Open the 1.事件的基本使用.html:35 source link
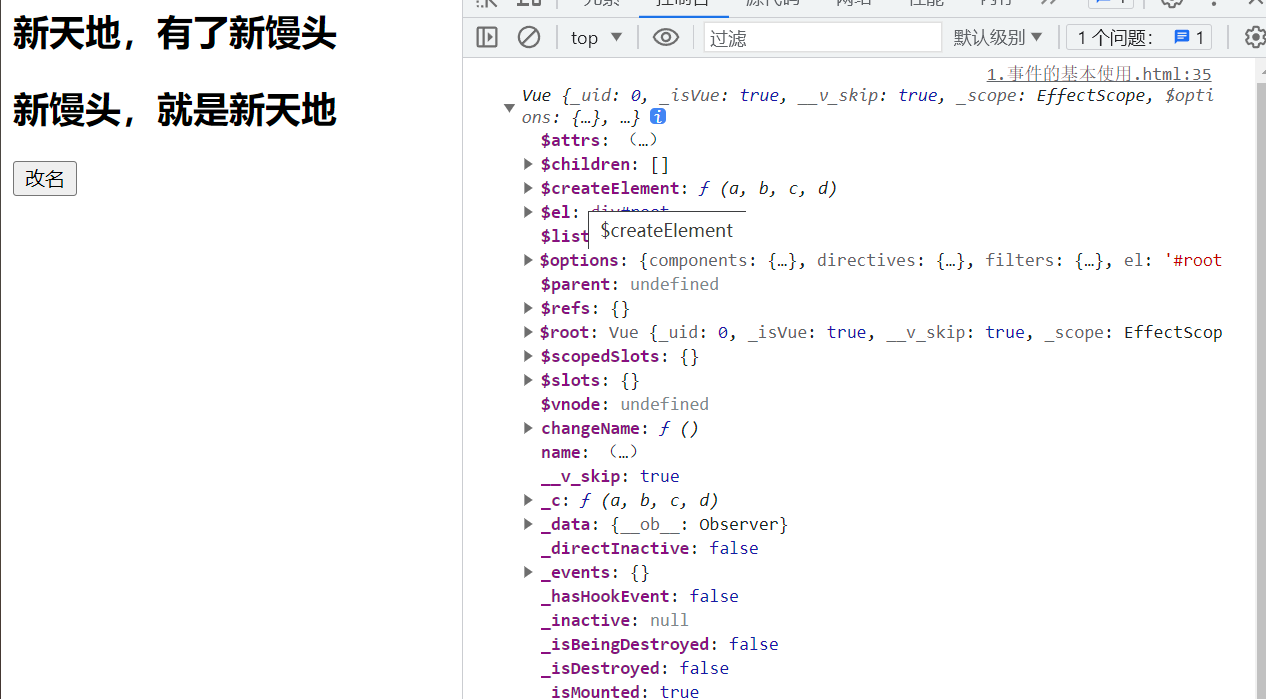The width and height of the screenshot is (1266, 699). pyautogui.click(x=1098, y=74)
